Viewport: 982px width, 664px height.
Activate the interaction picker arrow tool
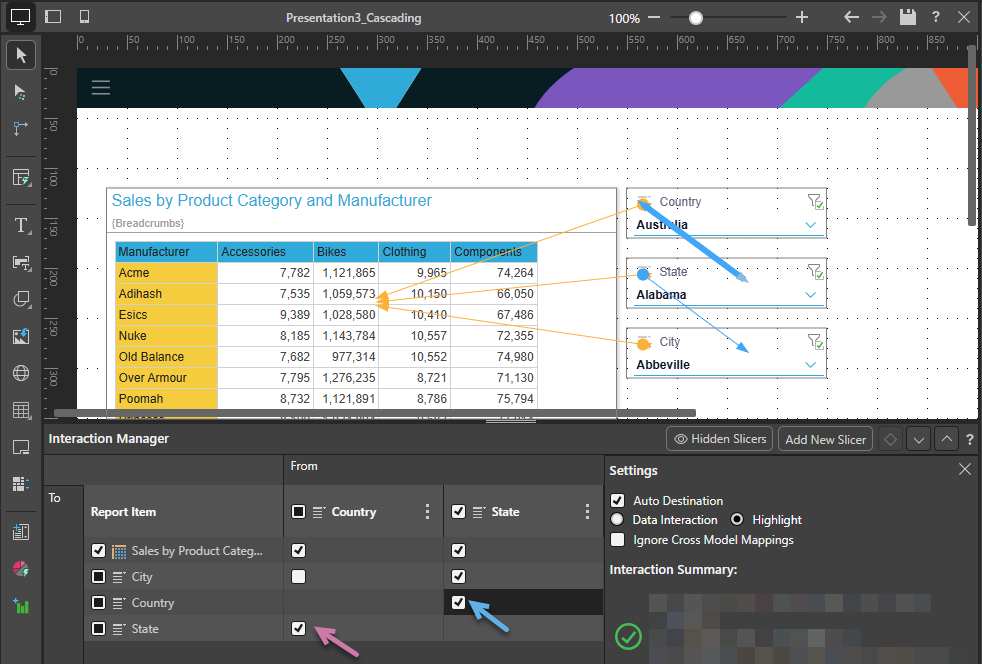click(x=21, y=93)
